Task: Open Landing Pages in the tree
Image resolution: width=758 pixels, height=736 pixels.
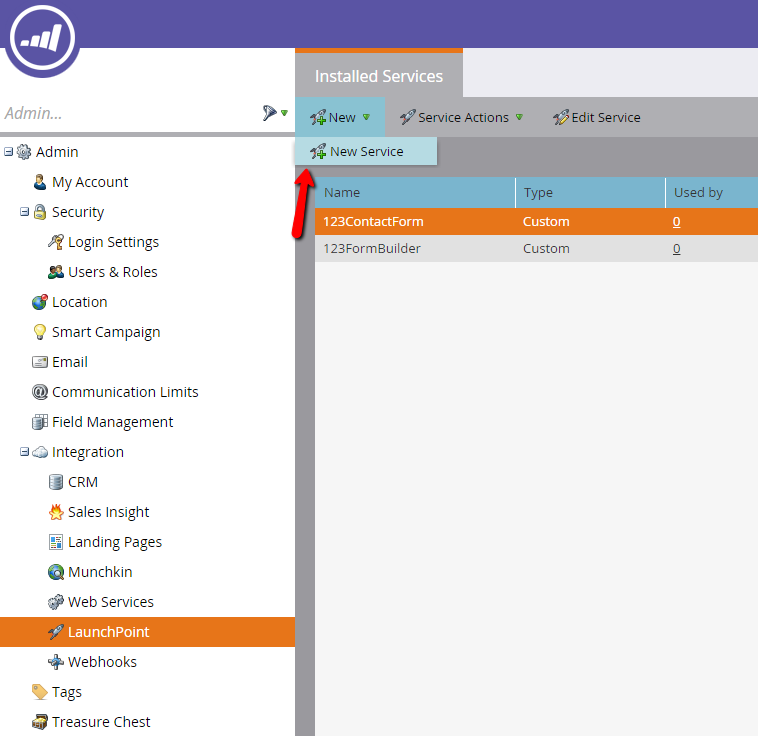Action: coord(115,542)
